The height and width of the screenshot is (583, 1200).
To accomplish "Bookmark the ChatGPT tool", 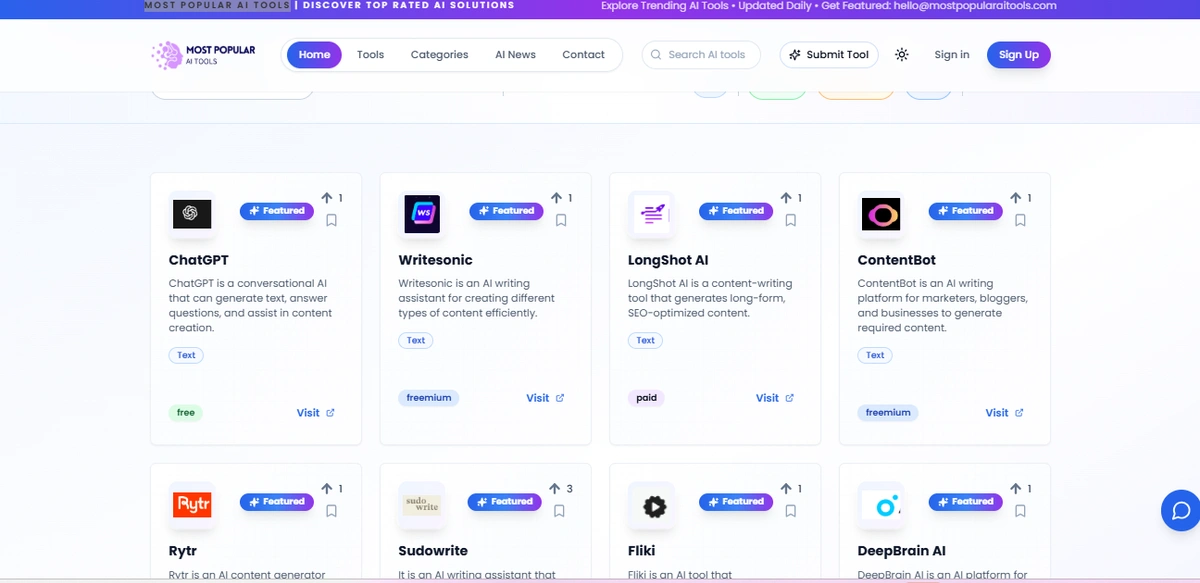I will (331, 219).
